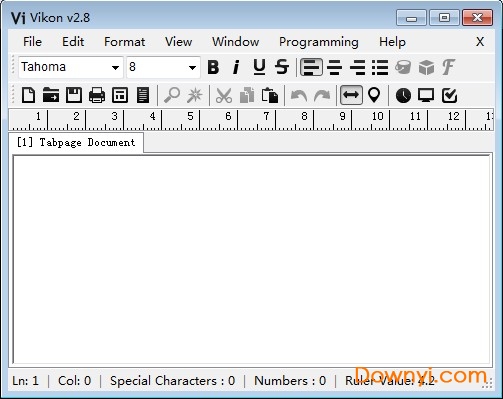
Task: Open the Window menu
Action: [x=235, y=42]
